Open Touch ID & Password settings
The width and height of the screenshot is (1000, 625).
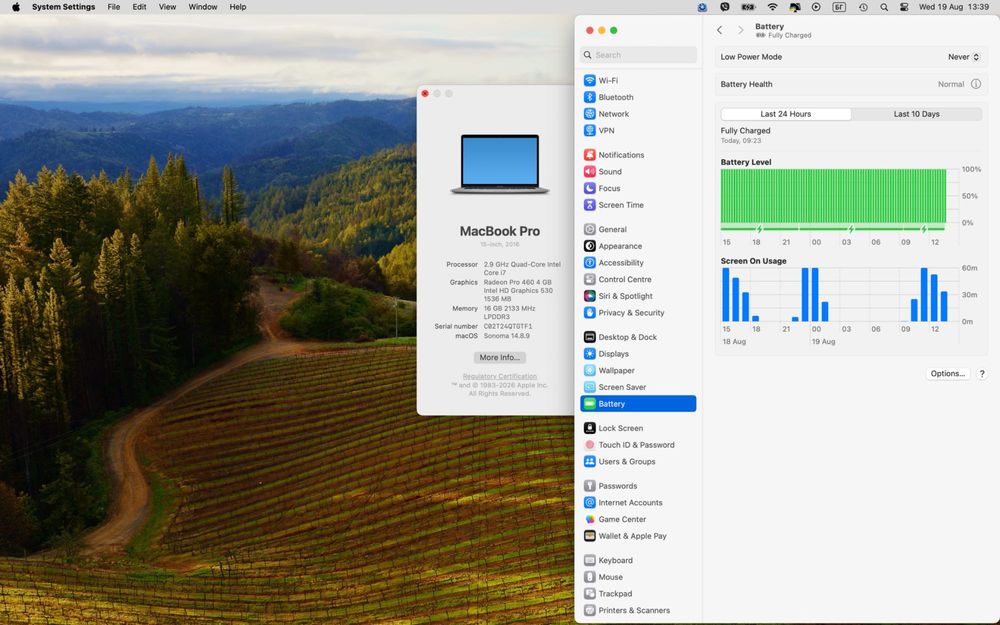click(x=638, y=445)
